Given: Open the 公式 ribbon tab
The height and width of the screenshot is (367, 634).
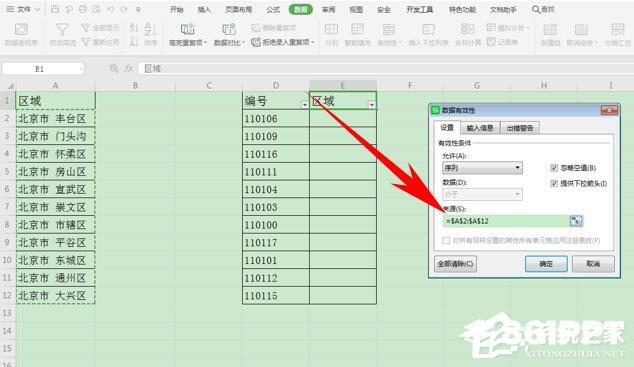Looking at the screenshot, I should (x=273, y=9).
